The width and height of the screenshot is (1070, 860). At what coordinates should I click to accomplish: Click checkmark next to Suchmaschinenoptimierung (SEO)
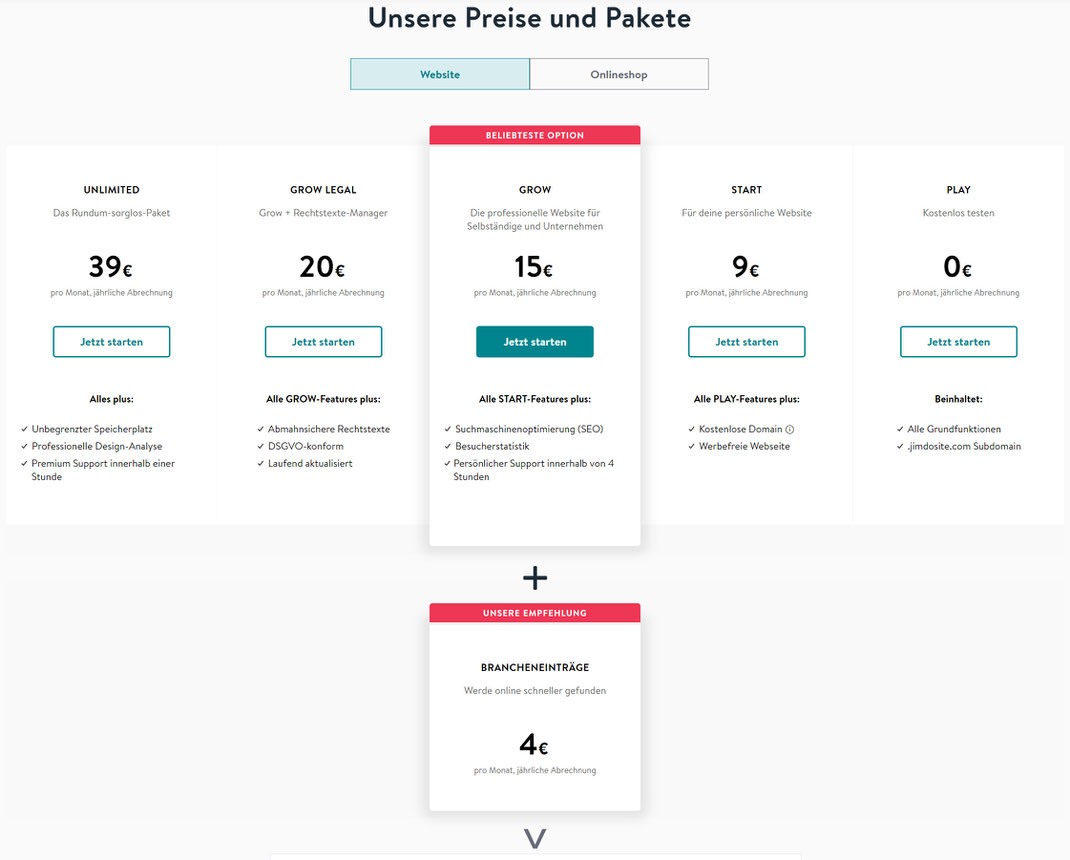448,429
